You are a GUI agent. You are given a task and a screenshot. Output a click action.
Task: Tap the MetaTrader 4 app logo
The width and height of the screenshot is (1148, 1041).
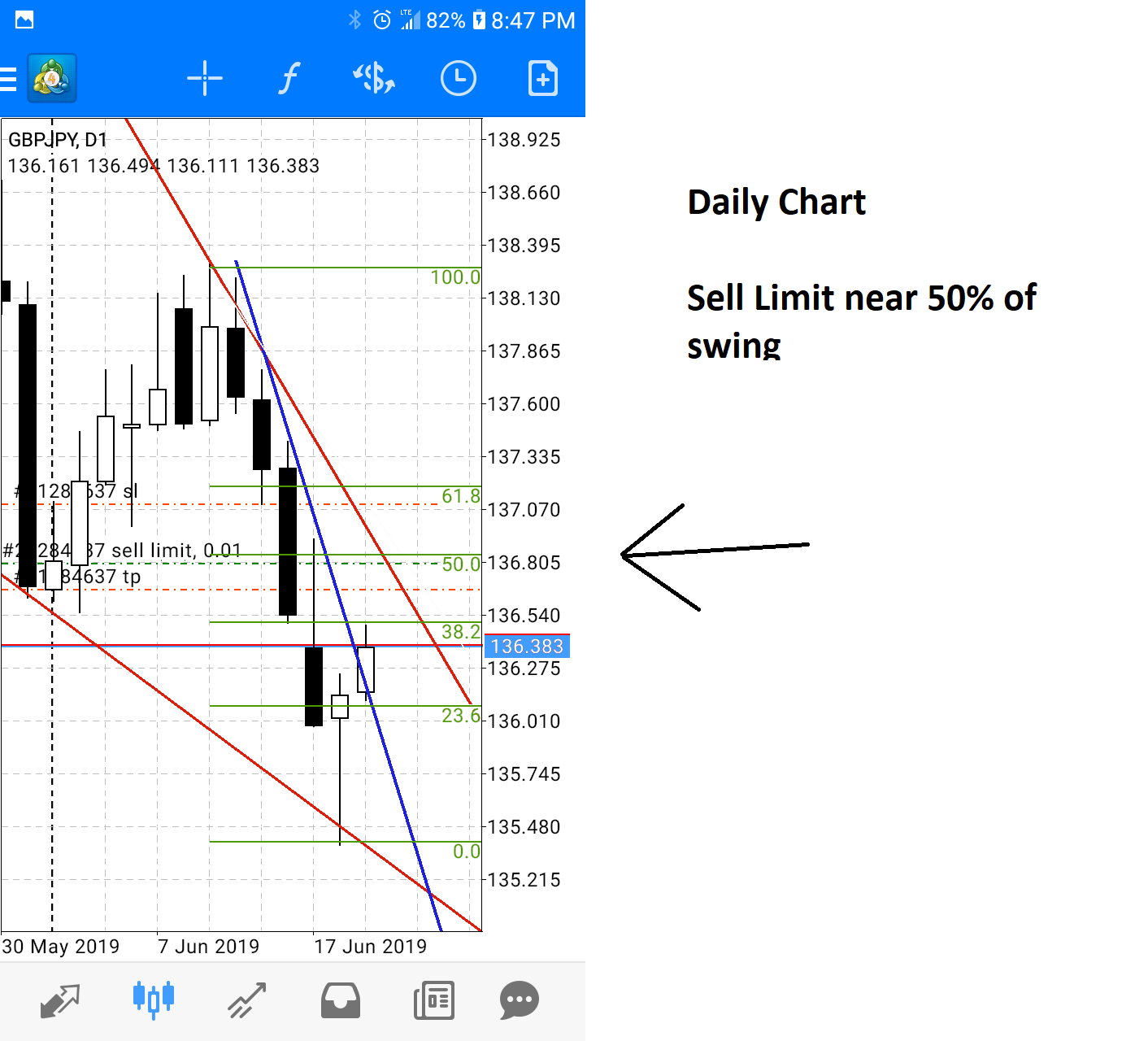[x=52, y=79]
